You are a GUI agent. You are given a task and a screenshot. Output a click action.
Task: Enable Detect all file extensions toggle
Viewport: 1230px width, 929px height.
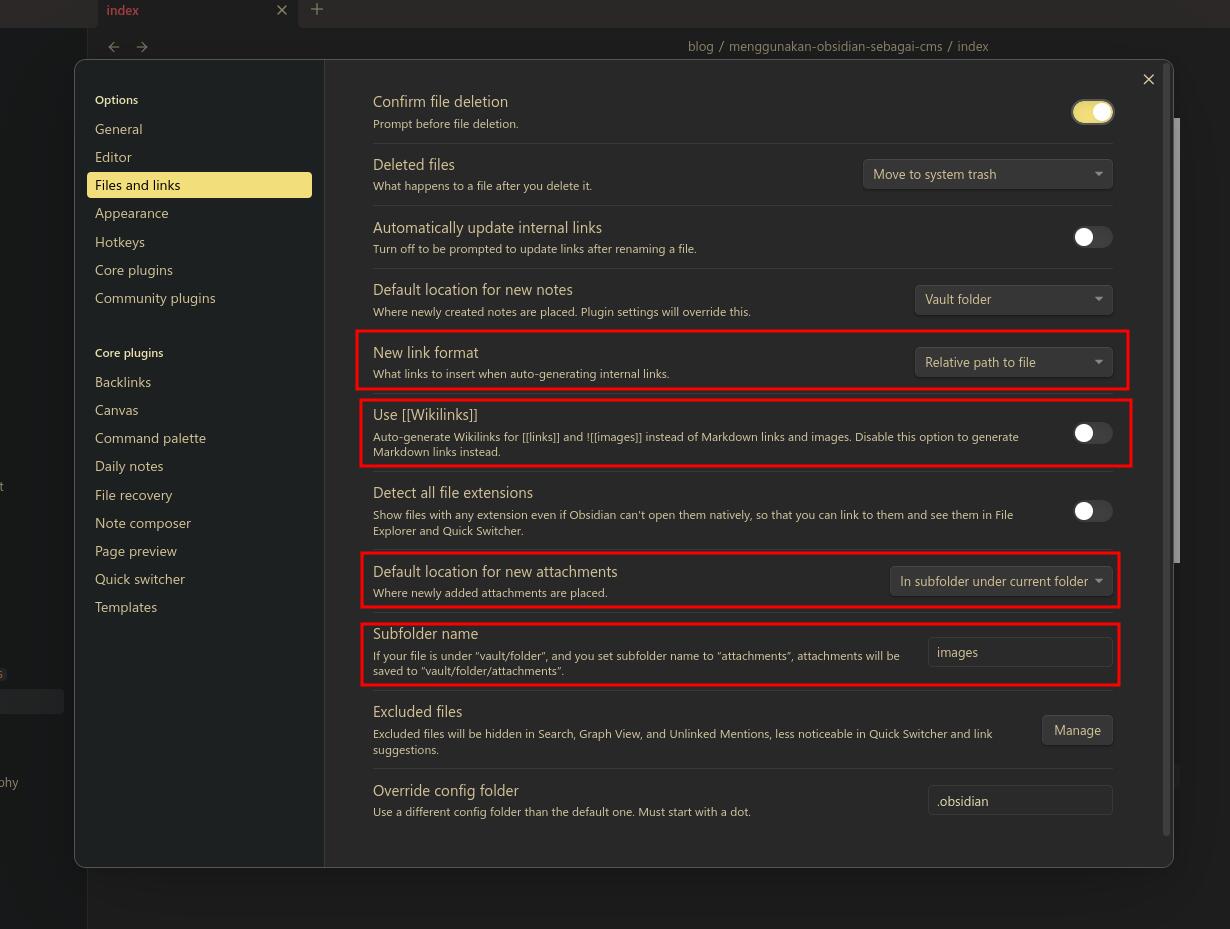[x=1092, y=511]
